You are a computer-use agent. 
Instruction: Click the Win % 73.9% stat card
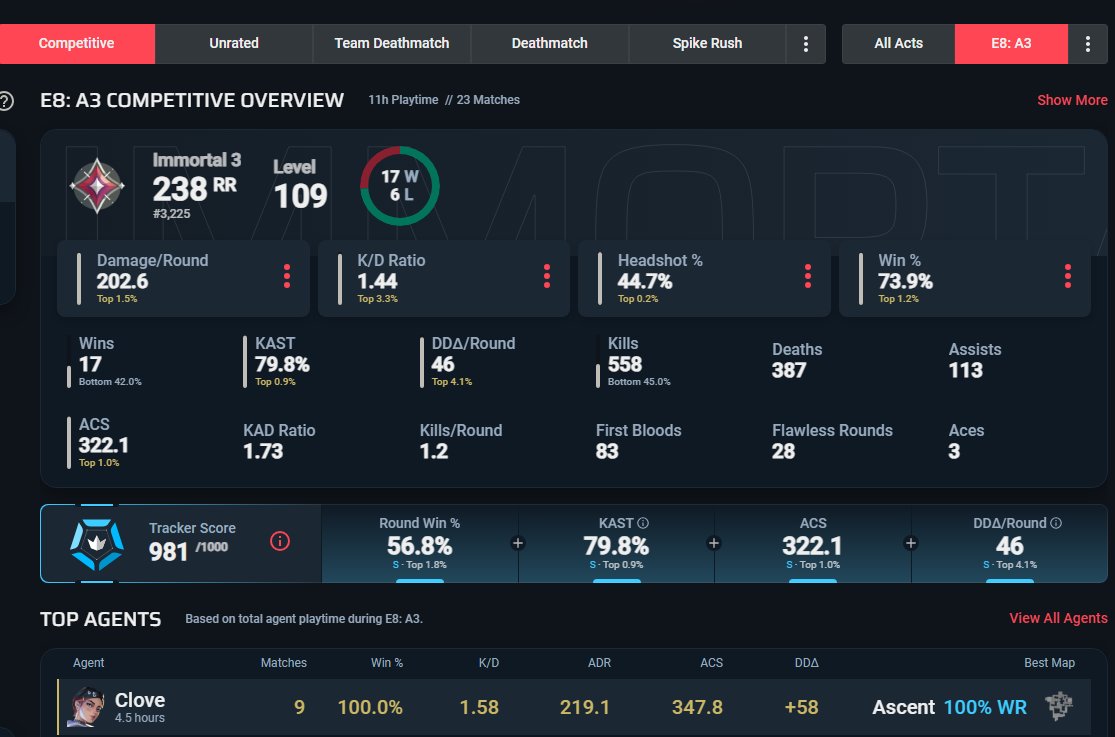coord(965,278)
